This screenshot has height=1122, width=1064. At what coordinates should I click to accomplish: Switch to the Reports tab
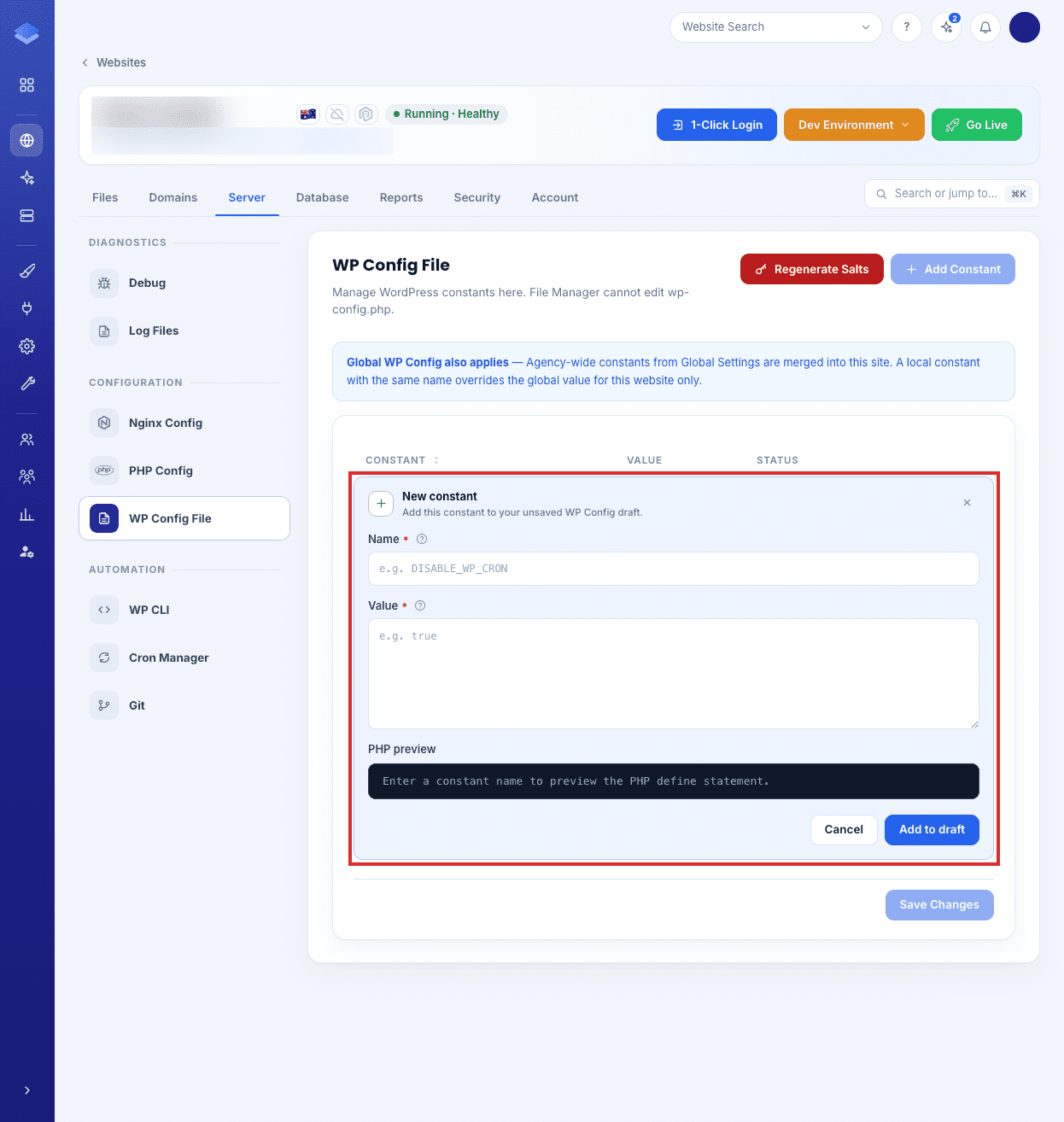(x=401, y=197)
